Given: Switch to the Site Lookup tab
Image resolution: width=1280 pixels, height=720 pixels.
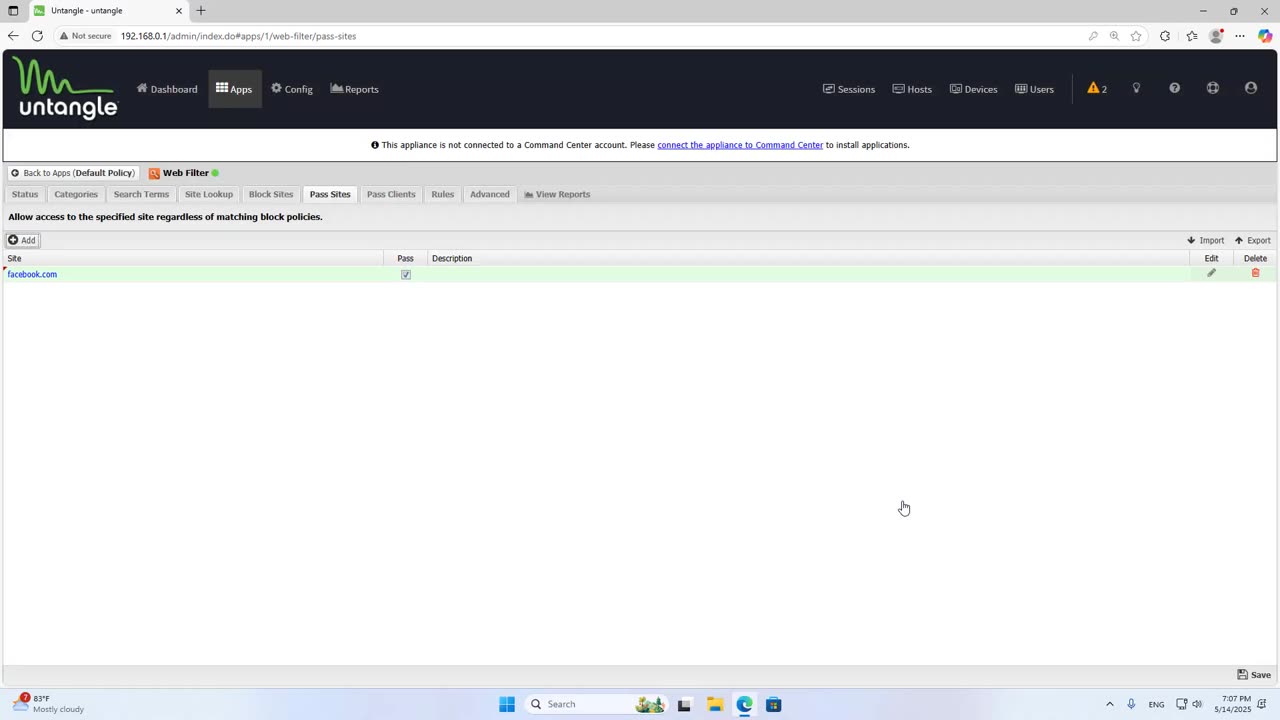Looking at the screenshot, I should coord(209,194).
